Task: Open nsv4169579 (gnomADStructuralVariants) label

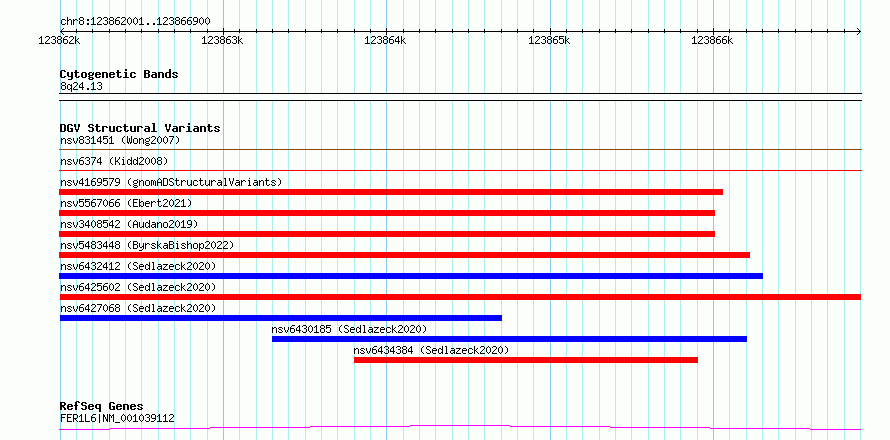Action: [171, 182]
